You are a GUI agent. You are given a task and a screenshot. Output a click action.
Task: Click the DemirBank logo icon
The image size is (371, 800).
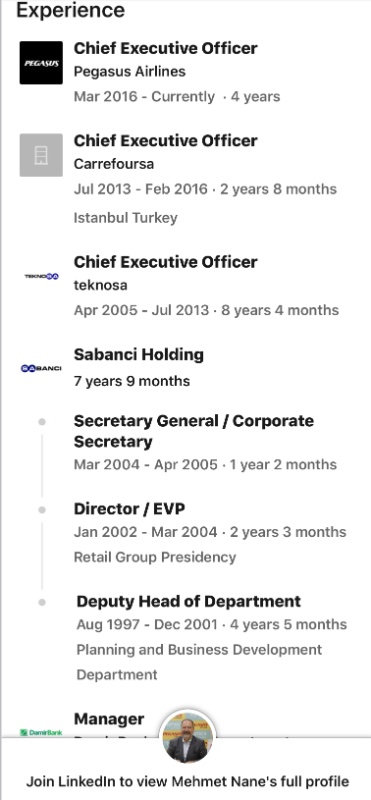click(41, 732)
